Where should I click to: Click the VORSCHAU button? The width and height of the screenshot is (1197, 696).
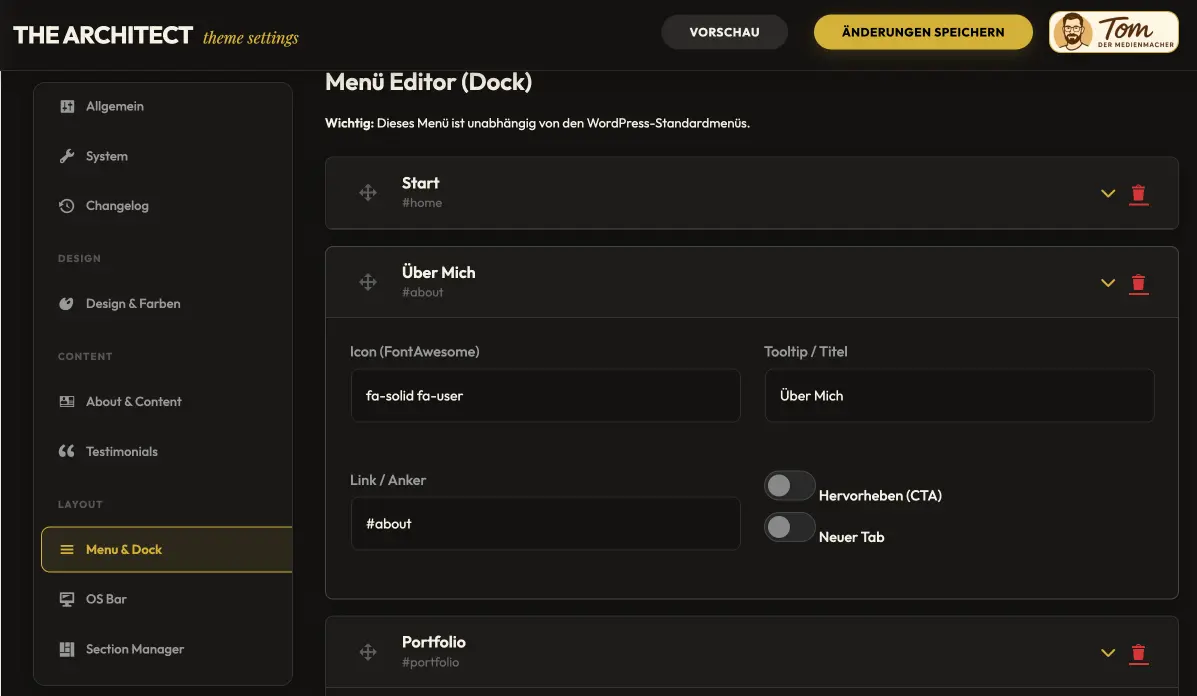click(724, 31)
